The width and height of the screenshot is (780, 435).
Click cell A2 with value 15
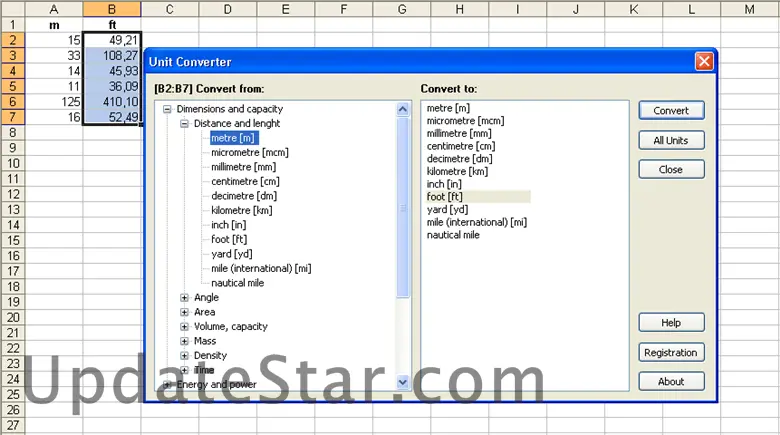coord(54,40)
